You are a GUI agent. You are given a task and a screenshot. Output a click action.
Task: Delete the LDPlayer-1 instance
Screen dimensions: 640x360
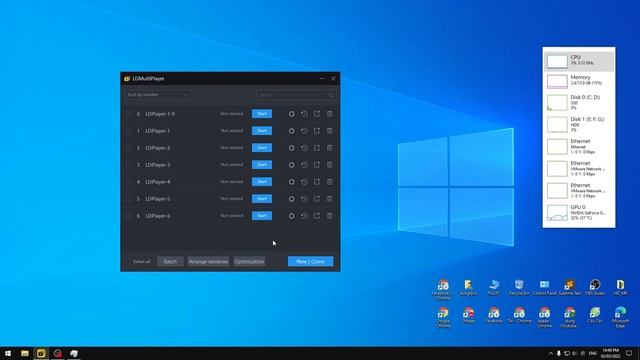(x=329, y=131)
